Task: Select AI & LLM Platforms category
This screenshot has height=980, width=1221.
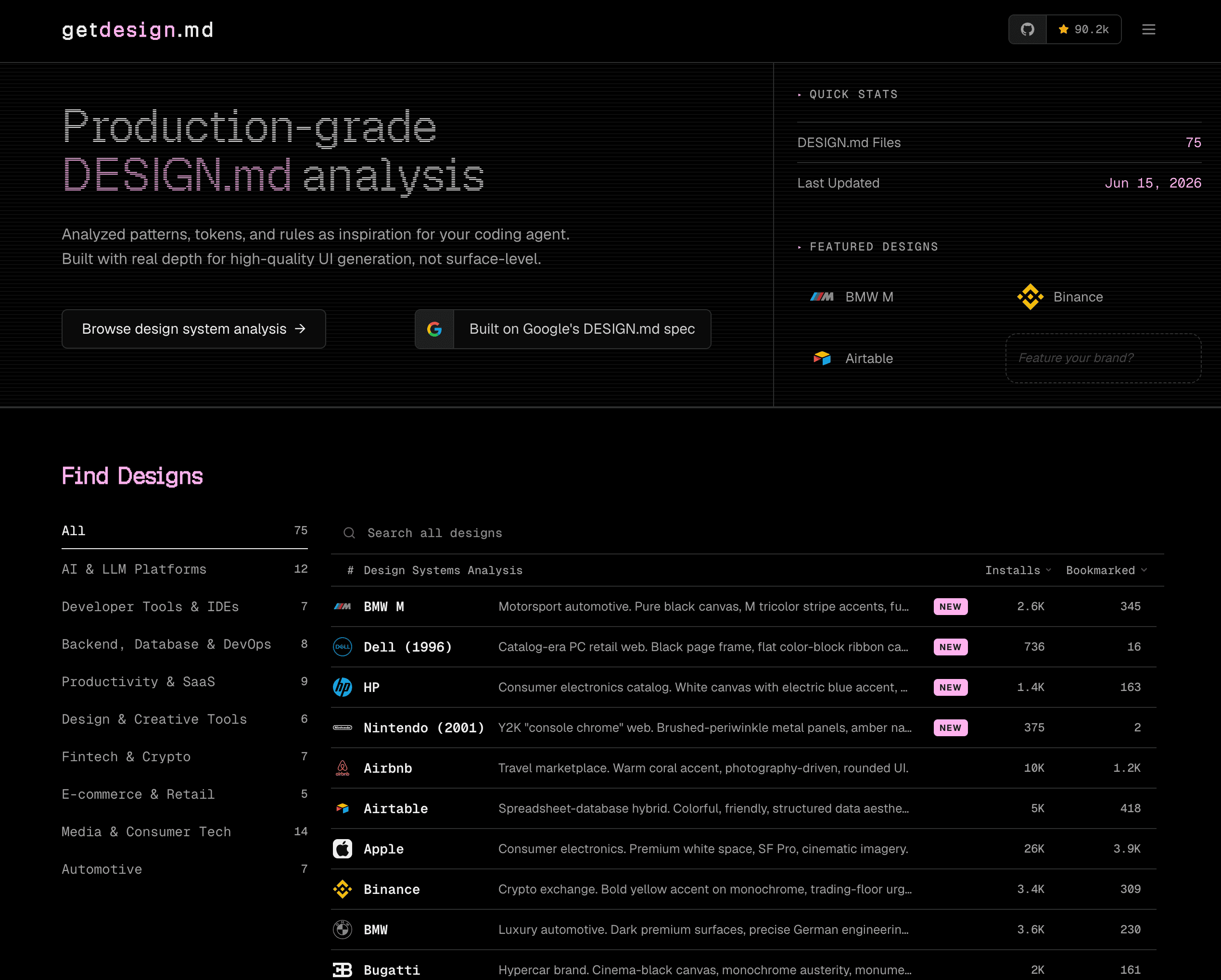Action: [x=185, y=569]
